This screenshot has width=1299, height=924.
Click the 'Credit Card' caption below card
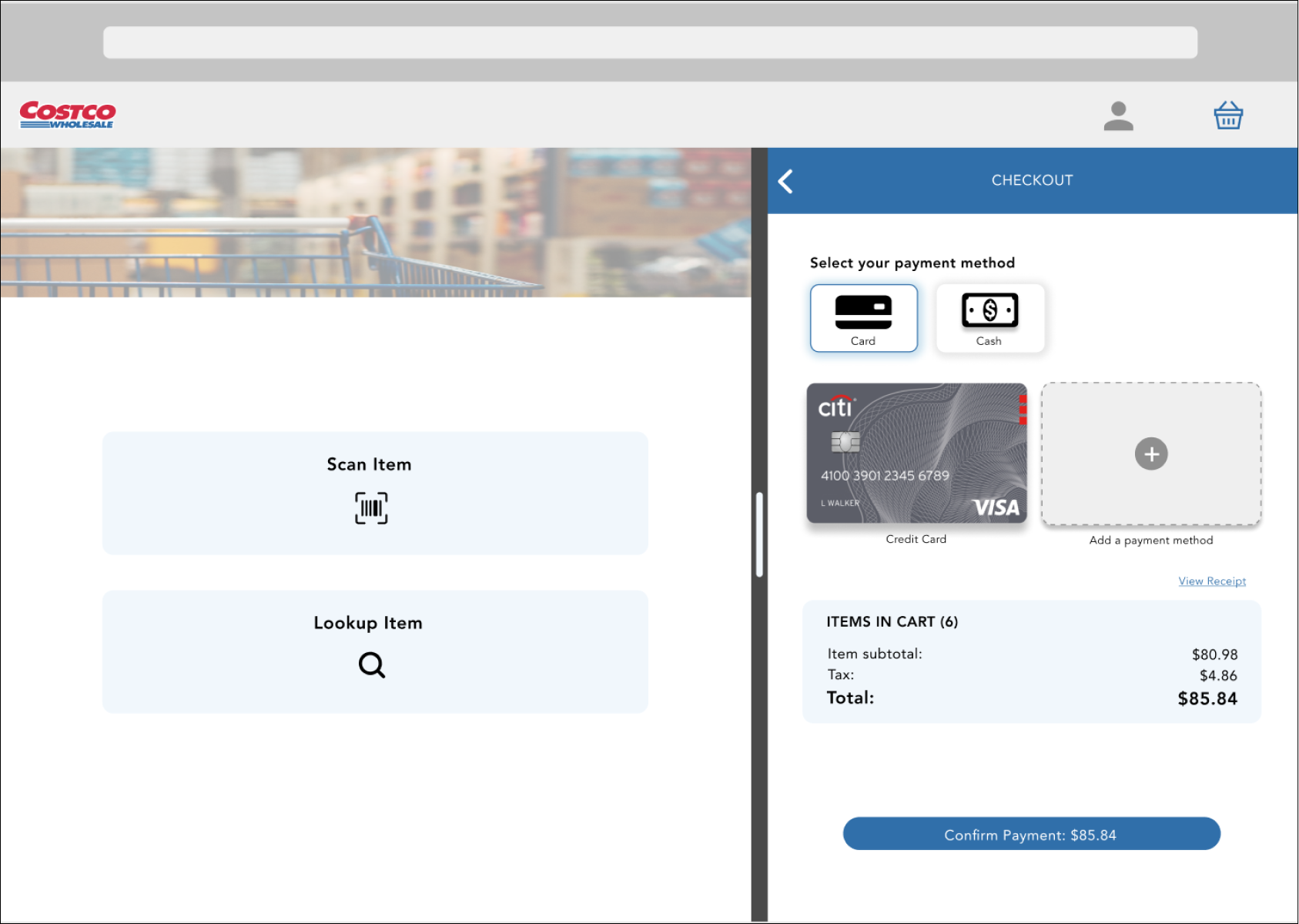pyautogui.click(x=916, y=539)
